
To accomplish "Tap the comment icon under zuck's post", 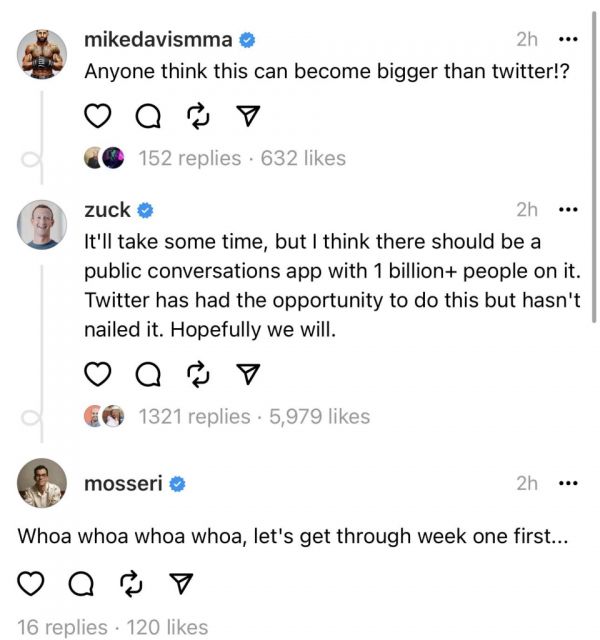I will (147, 375).
